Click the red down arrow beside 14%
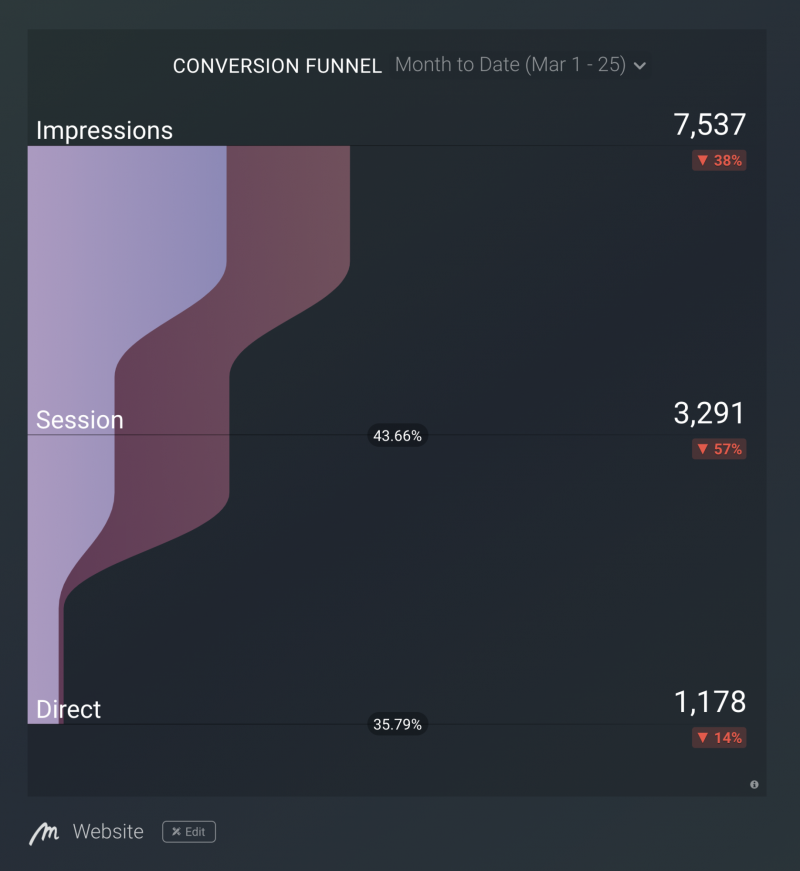 click(x=703, y=737)
